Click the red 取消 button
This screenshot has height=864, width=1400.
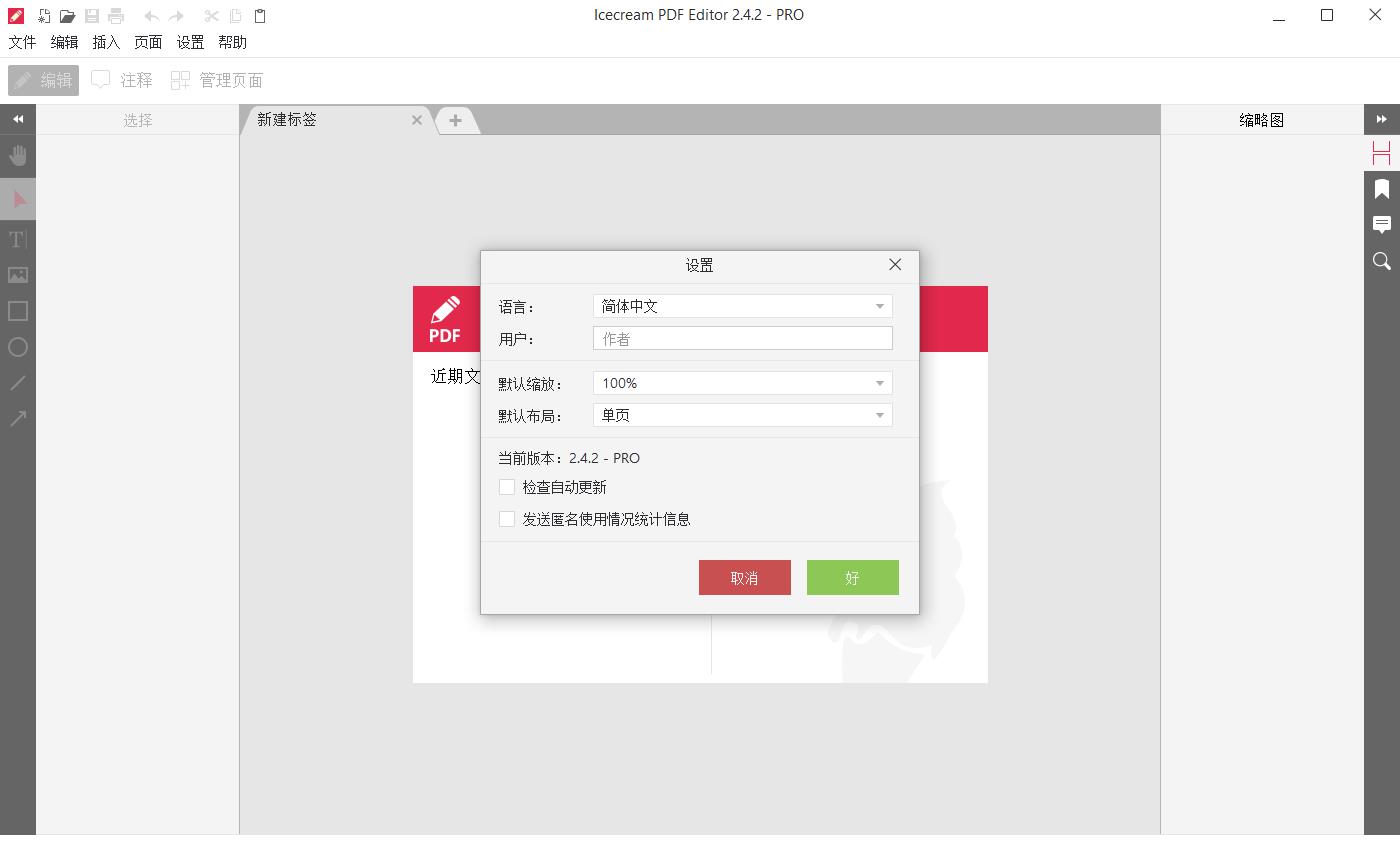pyautogui.click(x=745, y=578)
